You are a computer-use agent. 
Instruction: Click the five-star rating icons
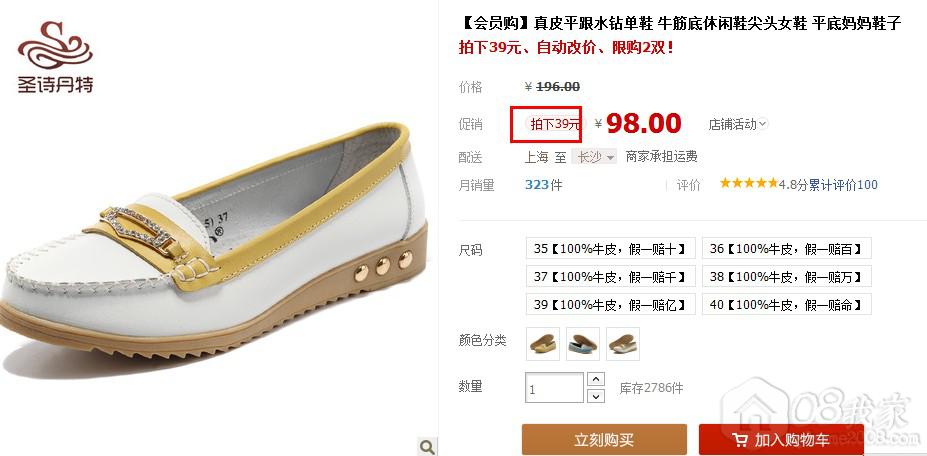coord(748,183)
